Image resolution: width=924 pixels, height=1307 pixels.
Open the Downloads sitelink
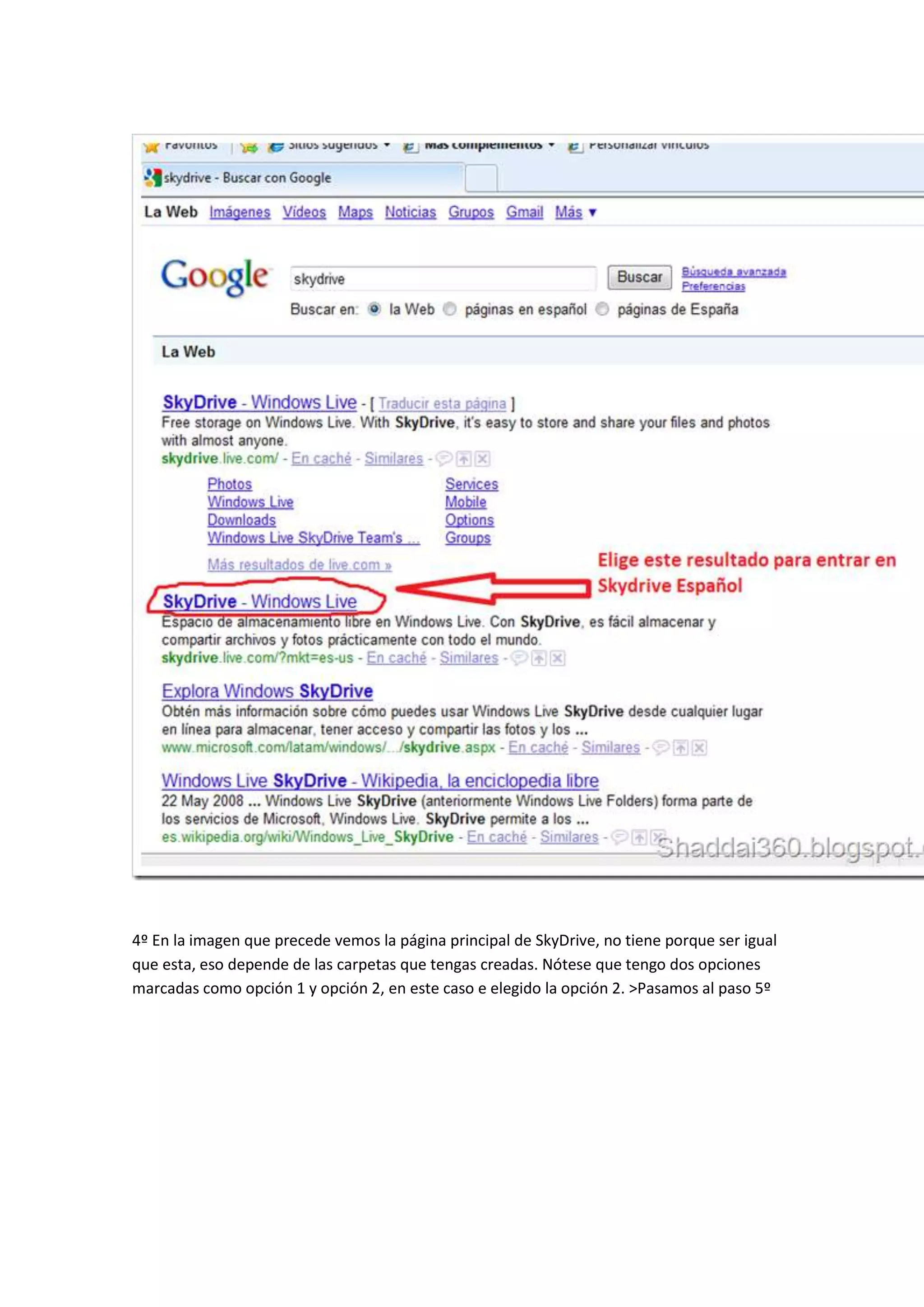pyautogui.click(x=241, y=520)
